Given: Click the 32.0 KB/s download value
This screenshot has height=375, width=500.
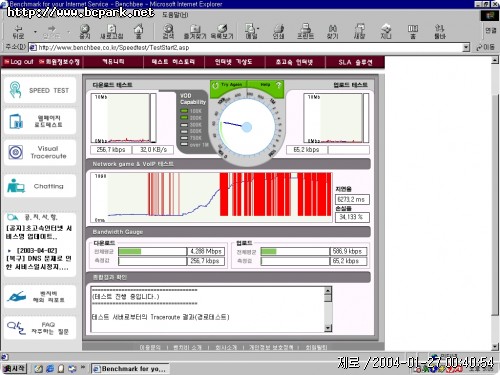Looking at the screenshot, I should (x=153, y=150).
